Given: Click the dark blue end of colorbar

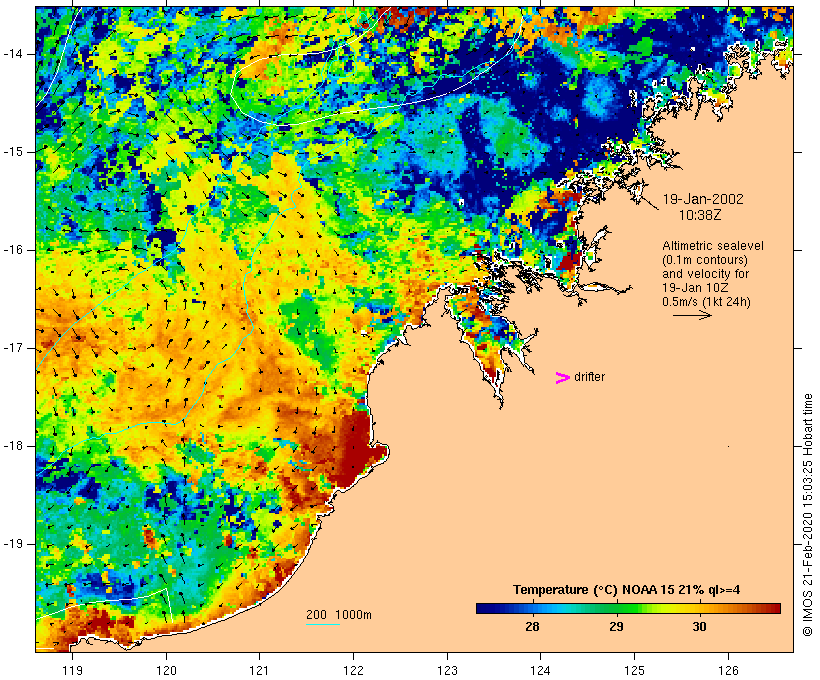Looking at the screenshot, I should (484, 608).
